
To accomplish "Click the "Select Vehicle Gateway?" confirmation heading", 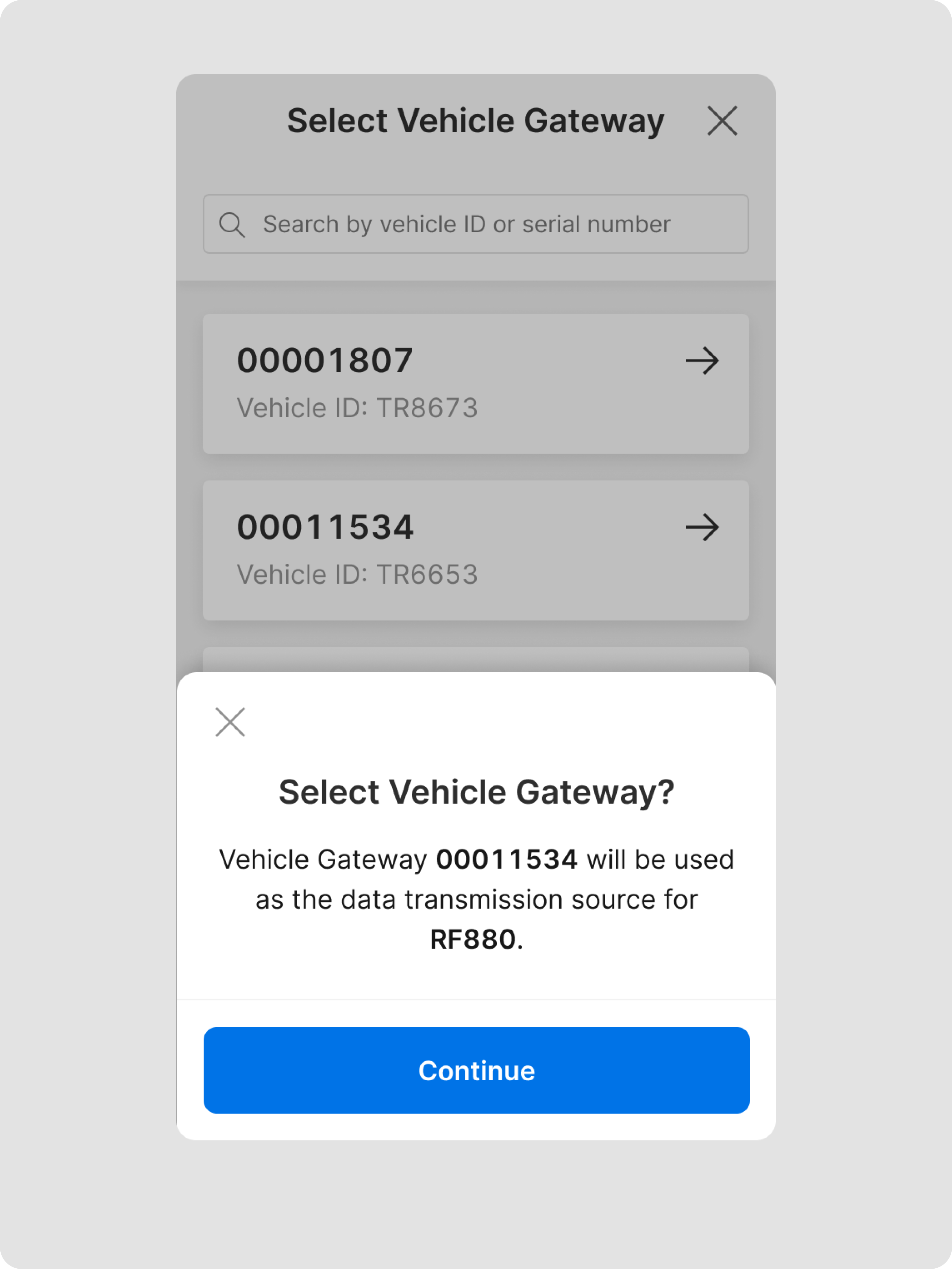I will tap(476, 792).
